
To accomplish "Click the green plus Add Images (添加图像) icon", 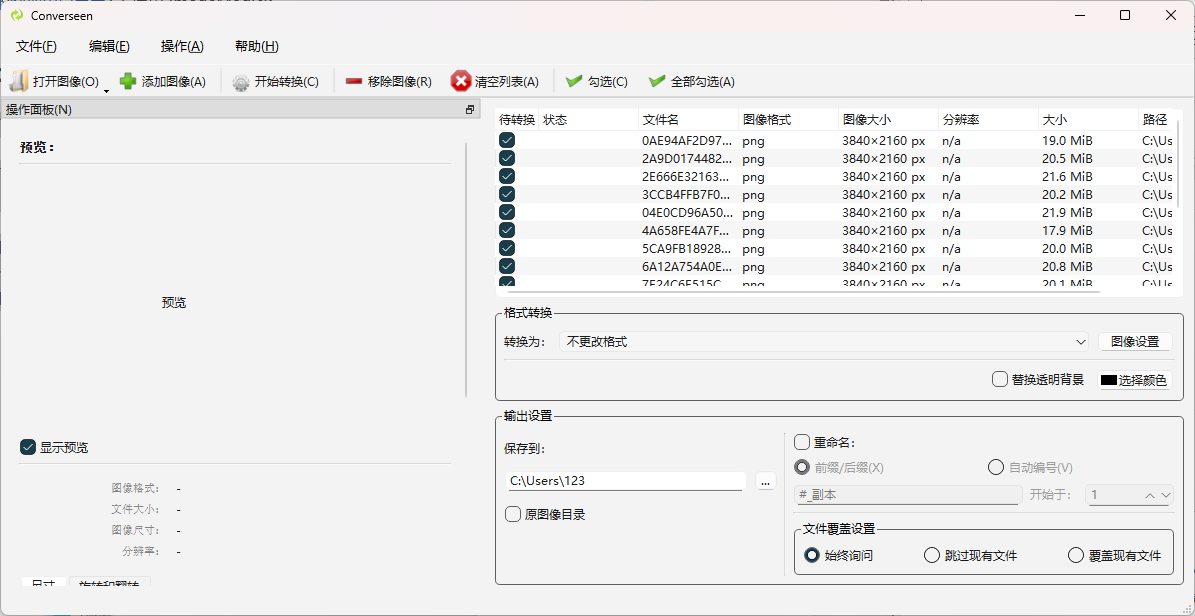I will coord(128,82).
